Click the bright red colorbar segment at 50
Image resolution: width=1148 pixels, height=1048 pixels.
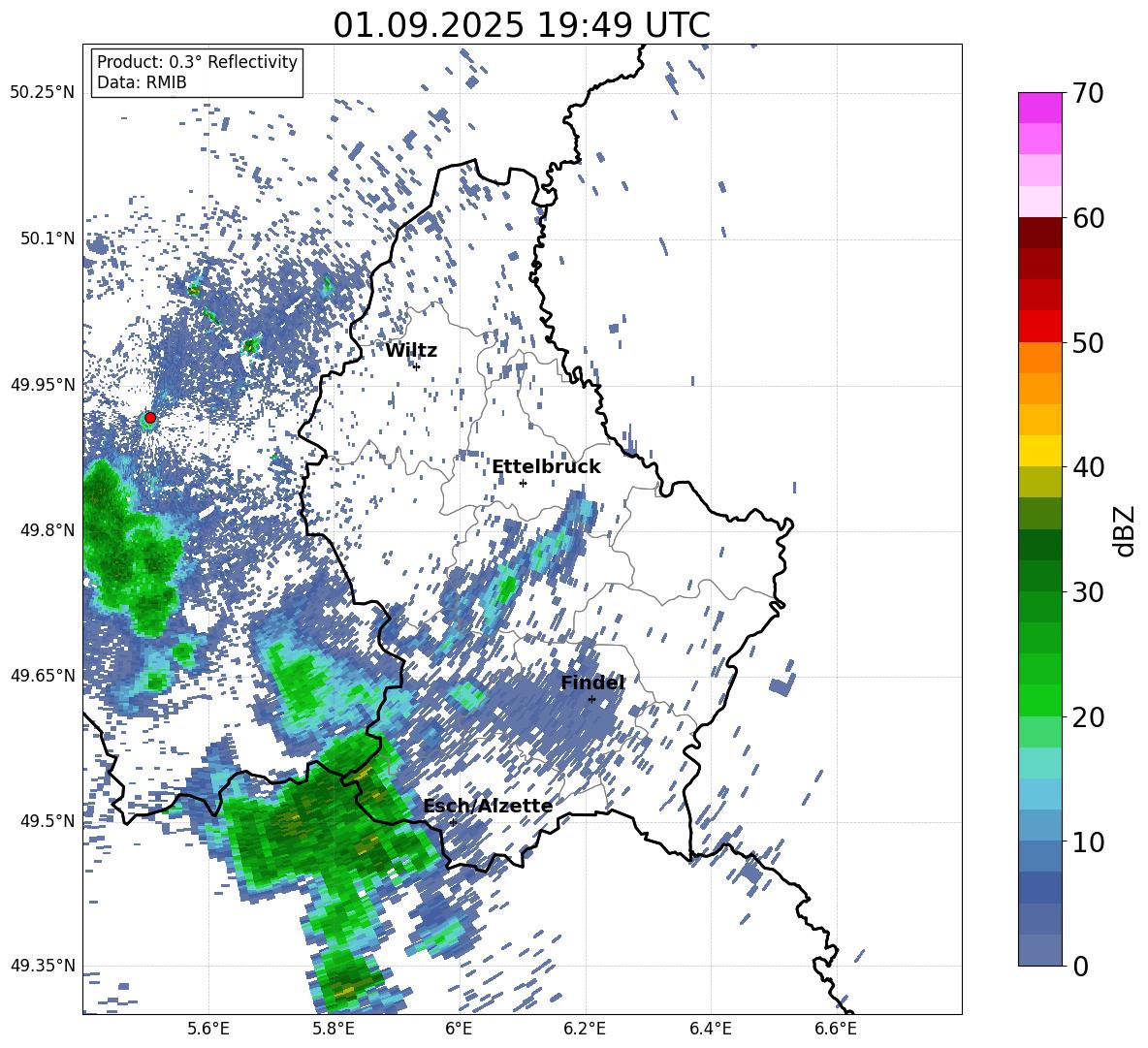click(1040, 327)
